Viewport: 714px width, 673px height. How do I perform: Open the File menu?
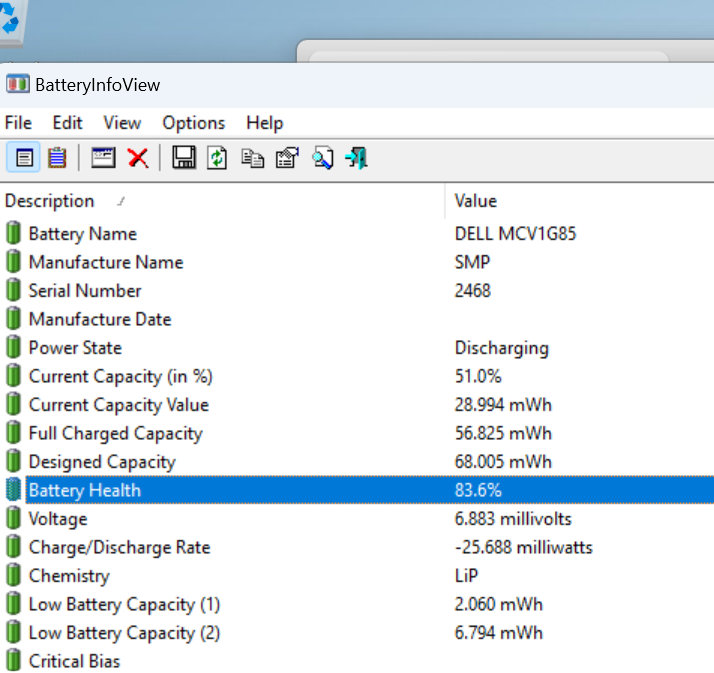click(18, 123)
